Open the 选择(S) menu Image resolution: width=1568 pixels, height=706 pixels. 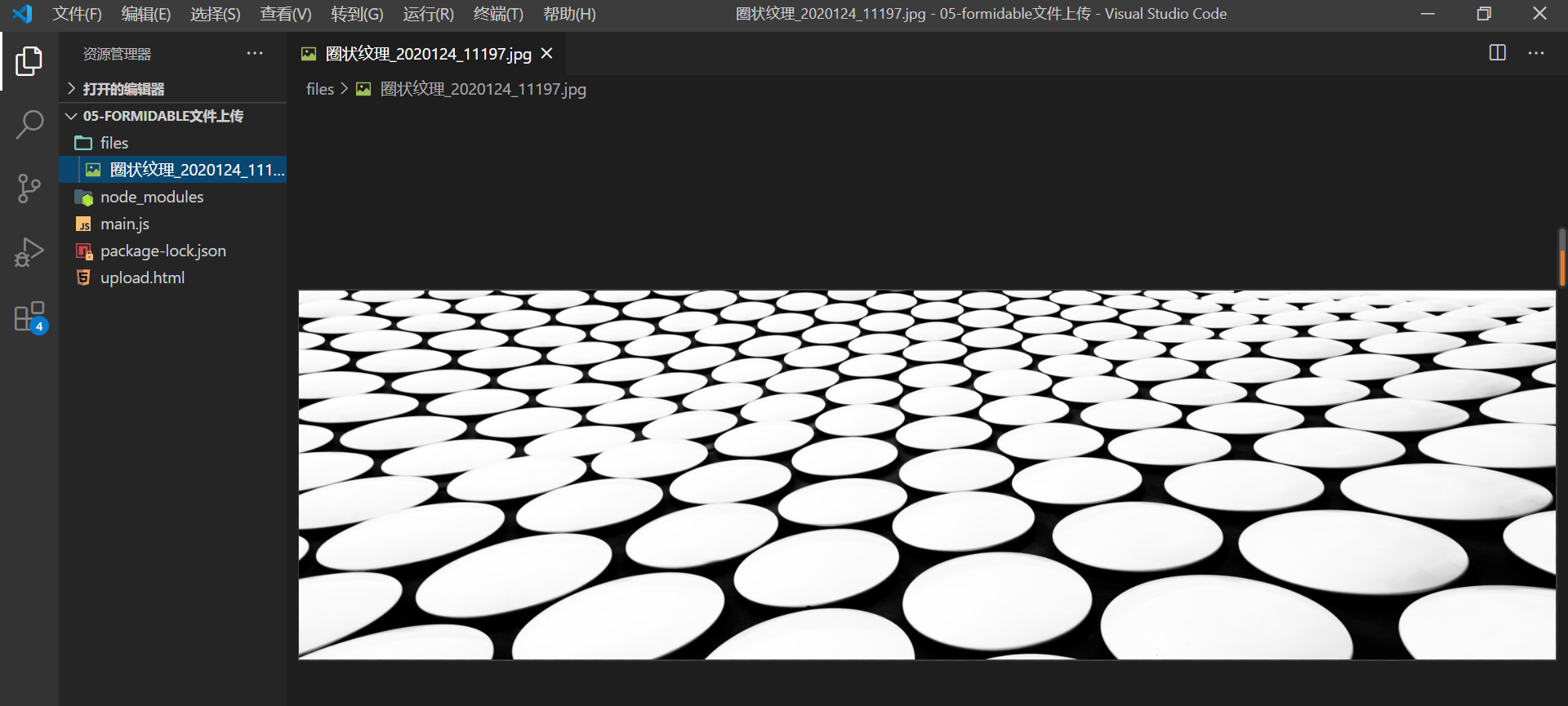click(x=216, y=14)
